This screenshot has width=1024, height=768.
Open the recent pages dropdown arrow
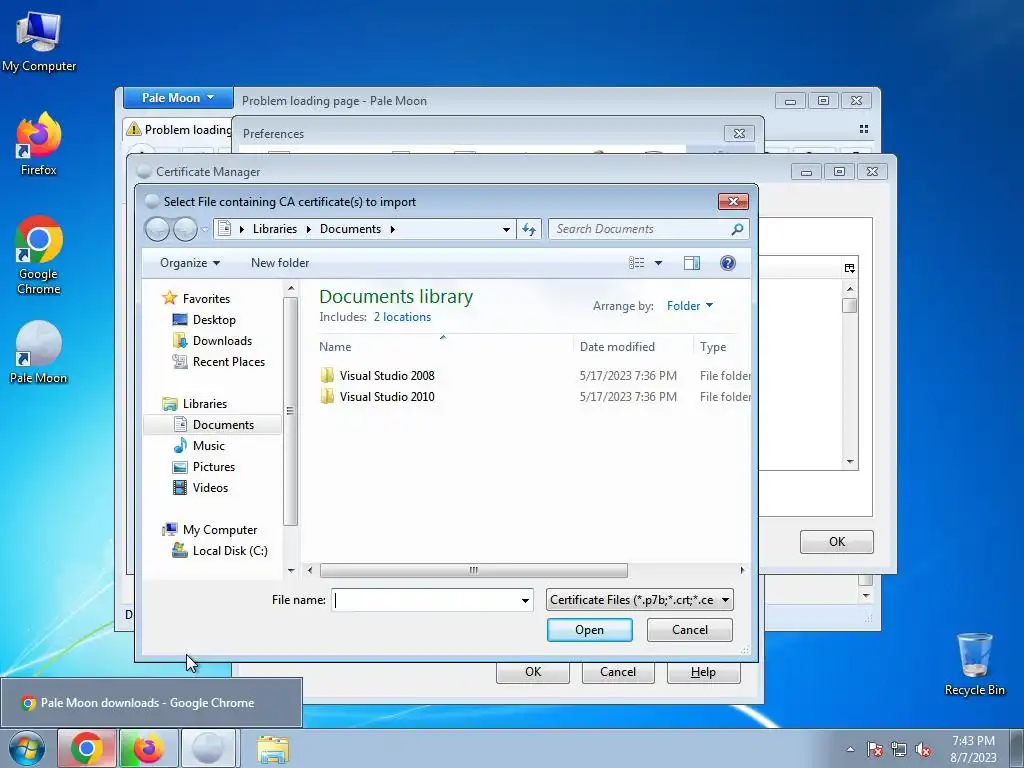pos(205,229)
